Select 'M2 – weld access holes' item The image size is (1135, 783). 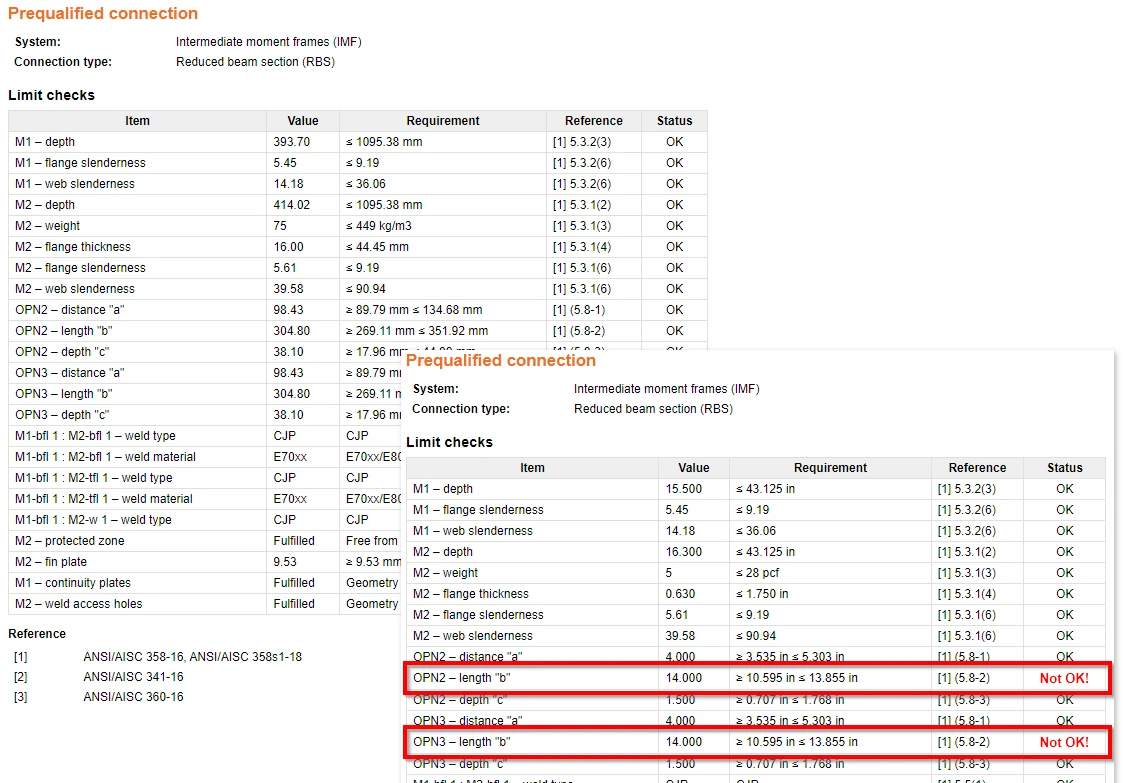tap(78, 604)
